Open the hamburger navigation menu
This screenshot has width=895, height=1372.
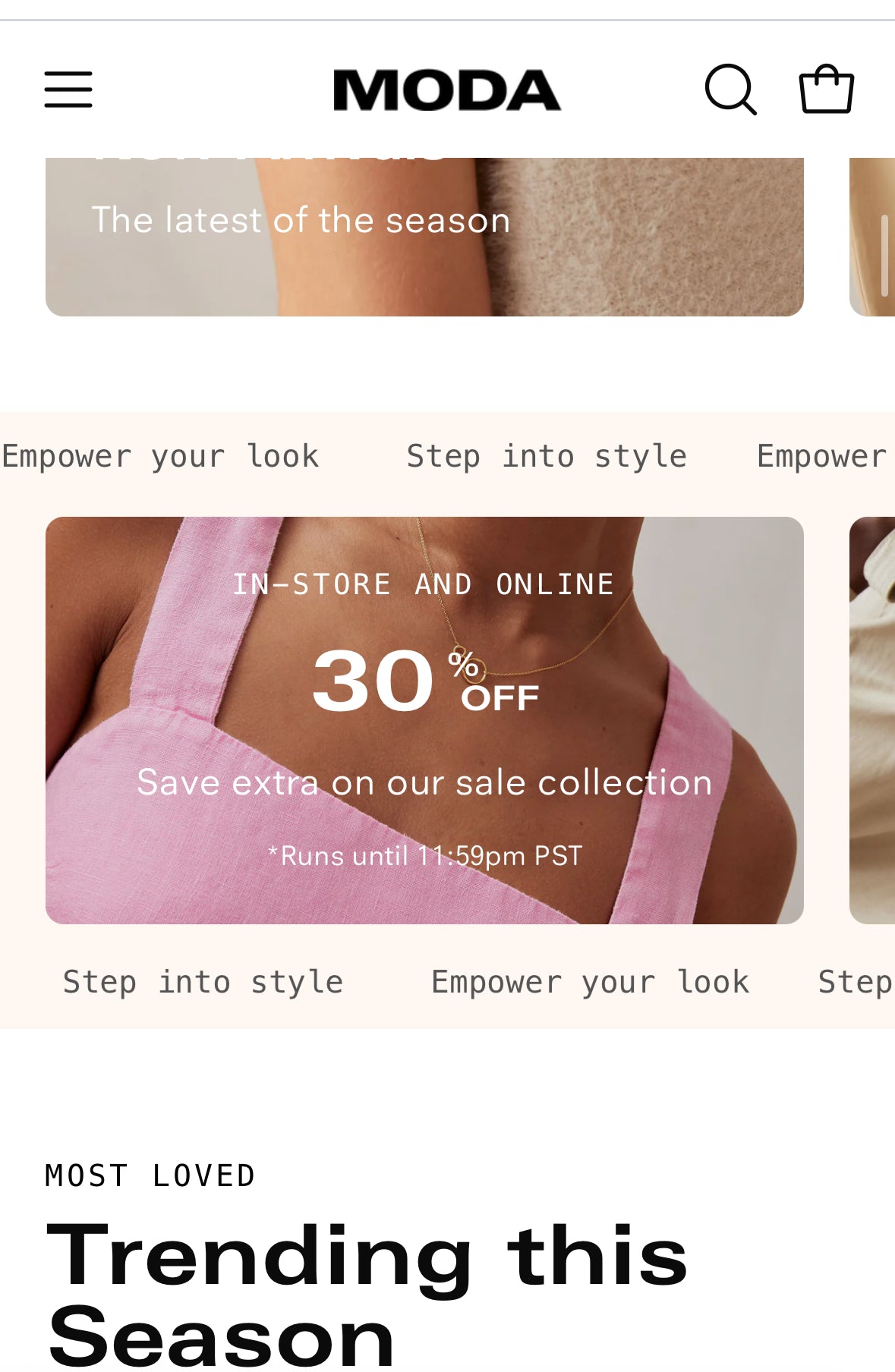[x=68, y=90]
